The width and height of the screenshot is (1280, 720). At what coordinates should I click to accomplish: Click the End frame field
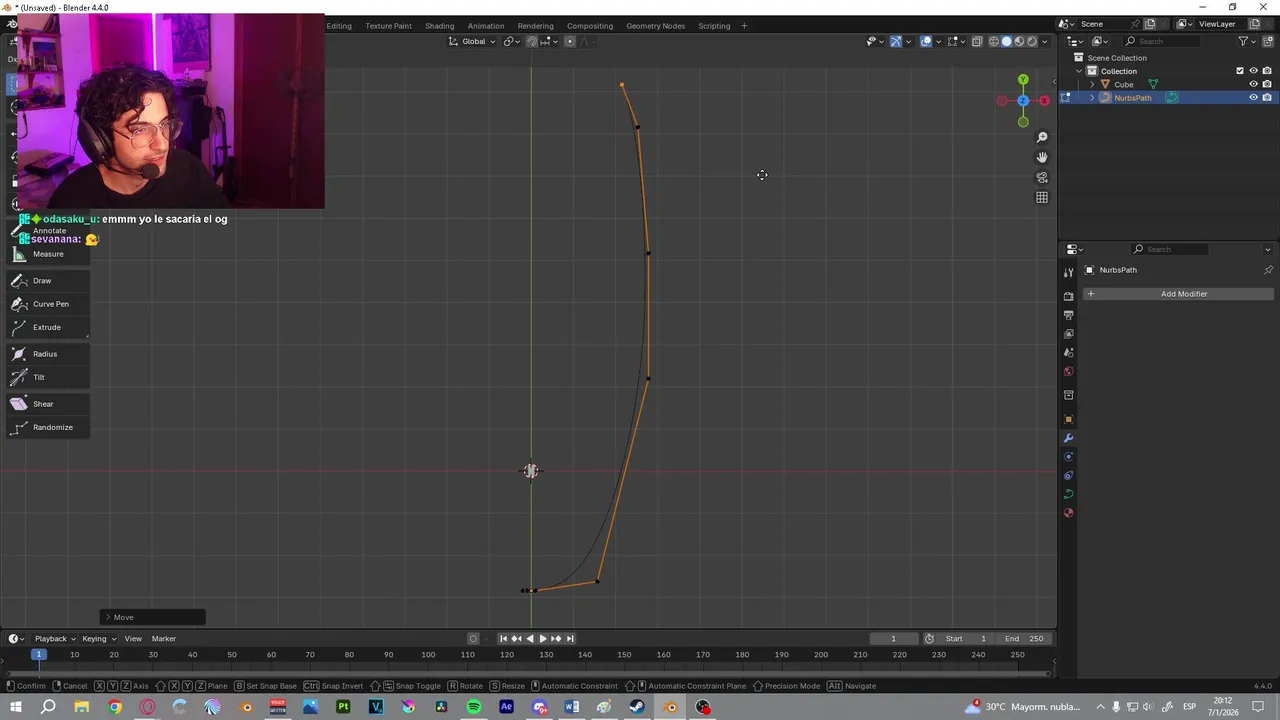point(1024,639)
